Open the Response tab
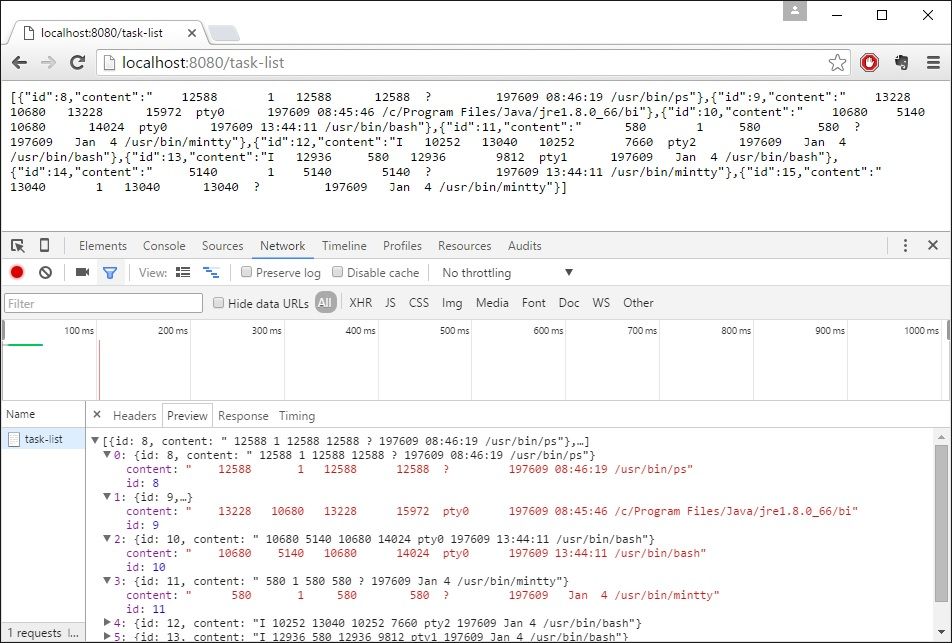 pos(243,416)
